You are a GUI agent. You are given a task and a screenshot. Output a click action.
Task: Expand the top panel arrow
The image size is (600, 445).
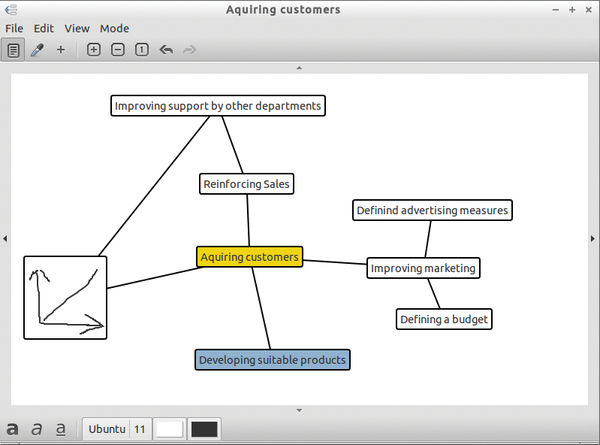pyautogui.click(x=299, y=68)
